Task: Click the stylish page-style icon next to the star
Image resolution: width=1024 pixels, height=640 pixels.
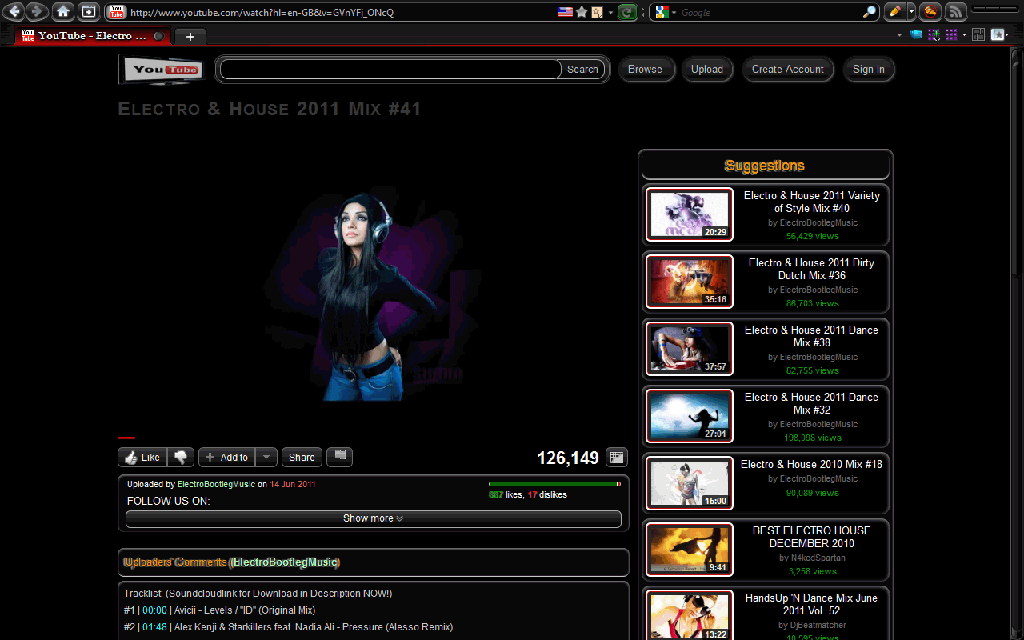Action: [597, 12]
